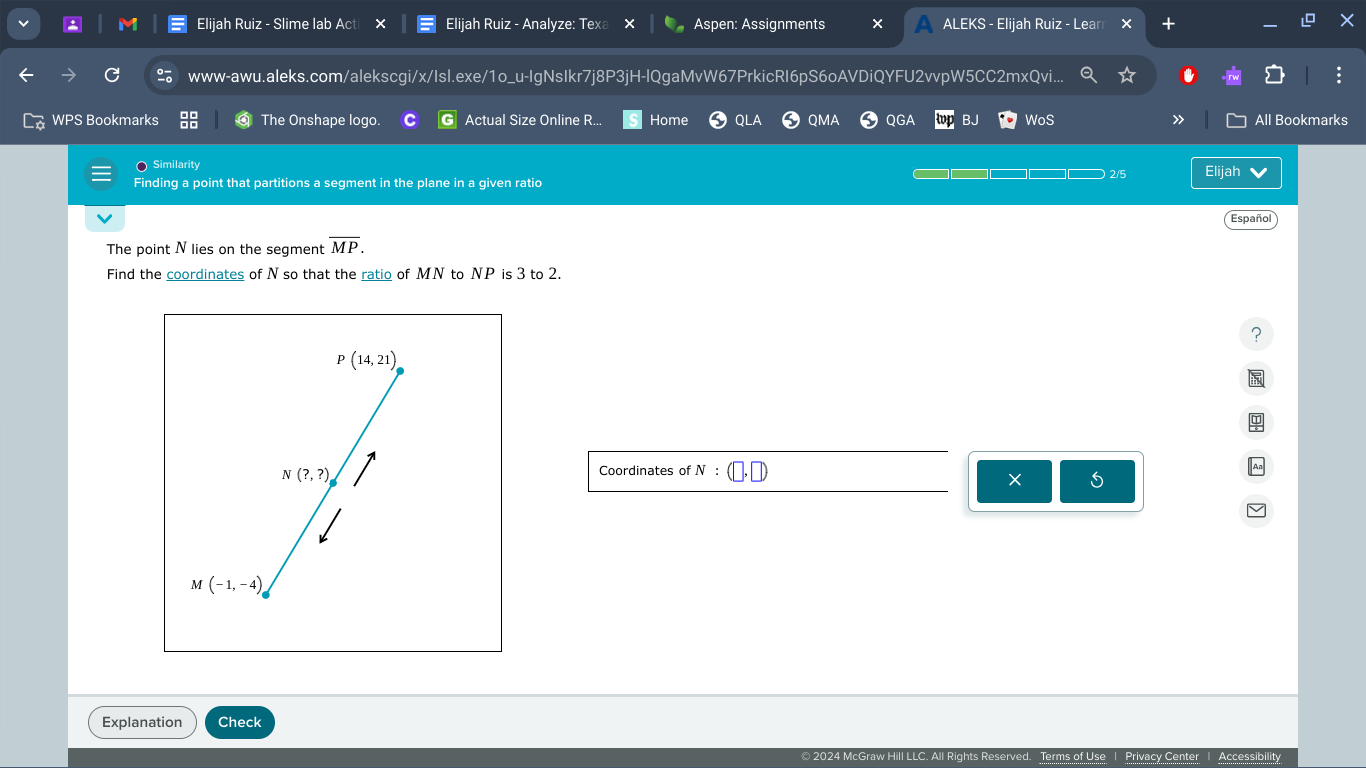Open the extensions puzzle icon

(1274, 75)
